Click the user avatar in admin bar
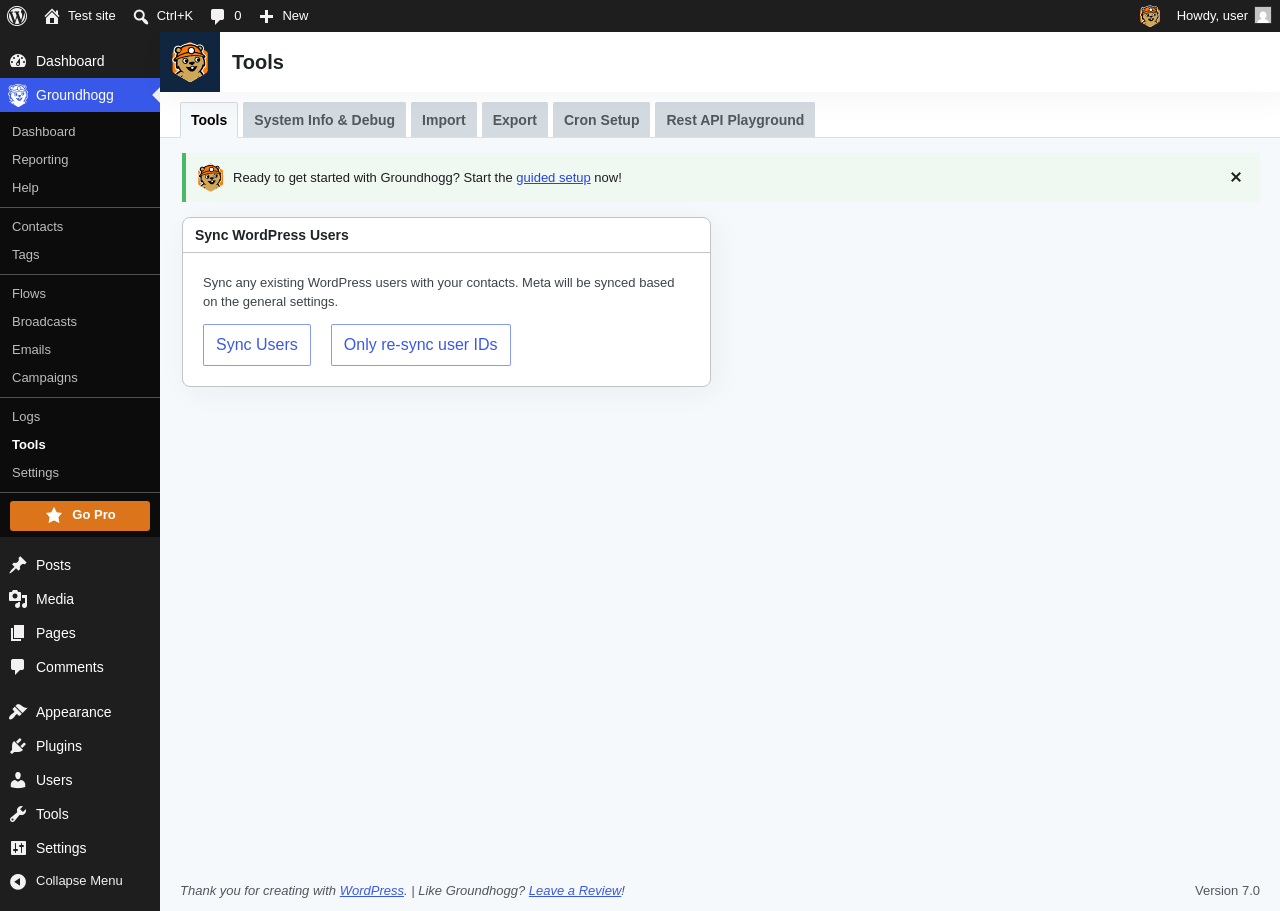 (1263, 16)
